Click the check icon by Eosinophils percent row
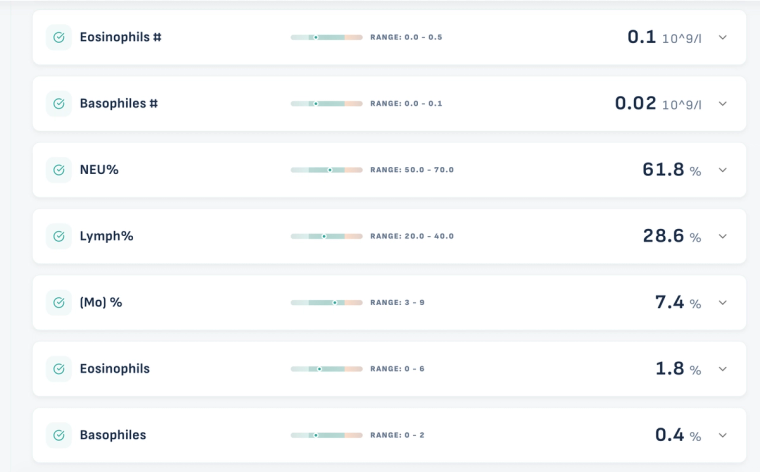Image resolution: width=760 pixels, height=472 pixels. (x=59, y=369)
